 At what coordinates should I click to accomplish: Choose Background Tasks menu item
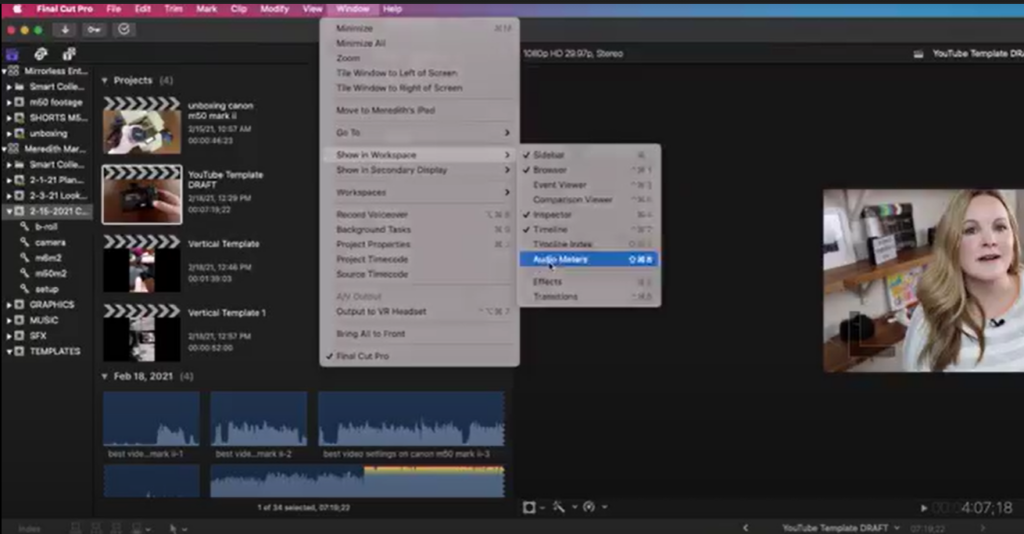pyautogui.click(x=419, y=230)
